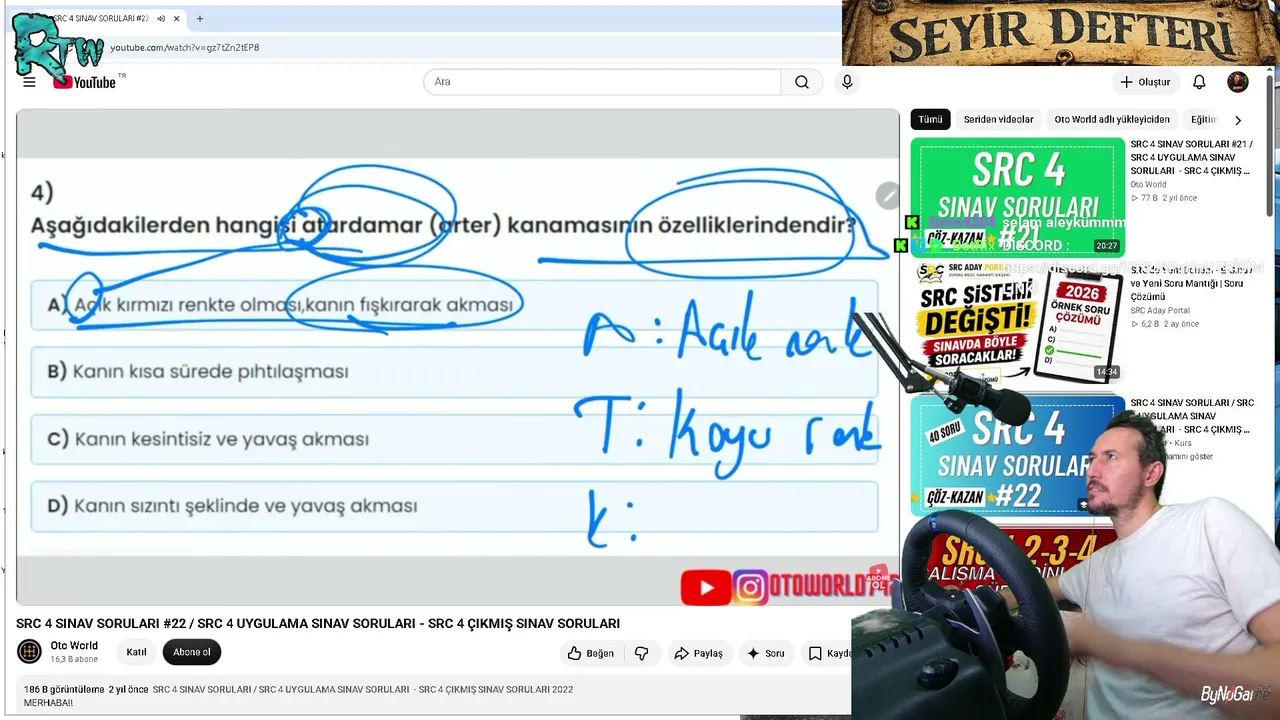The height and width of the screenshot is (720, 1280).
Task: Click the Katıl join button
Action: 136,652
